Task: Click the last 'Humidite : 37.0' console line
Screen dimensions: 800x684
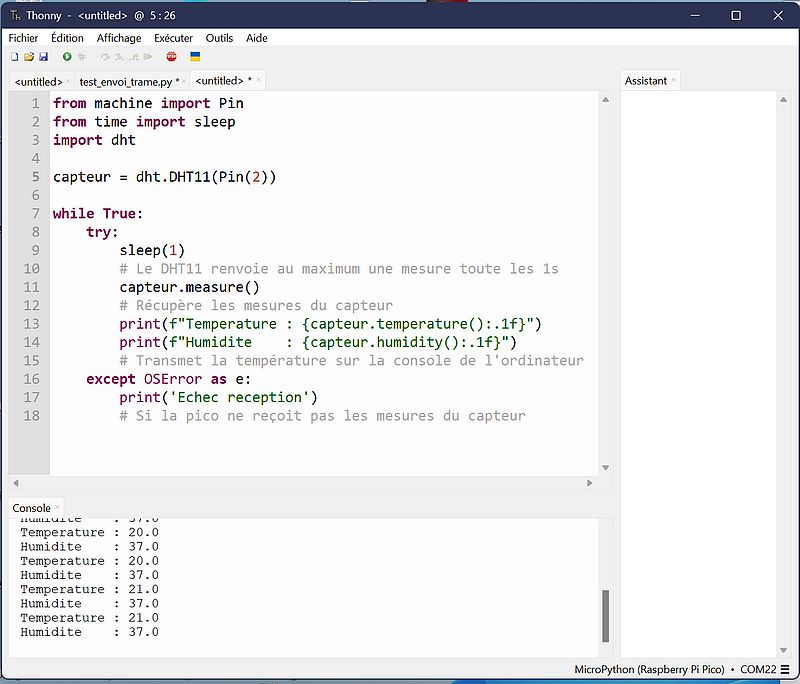Action: [89, 632]
